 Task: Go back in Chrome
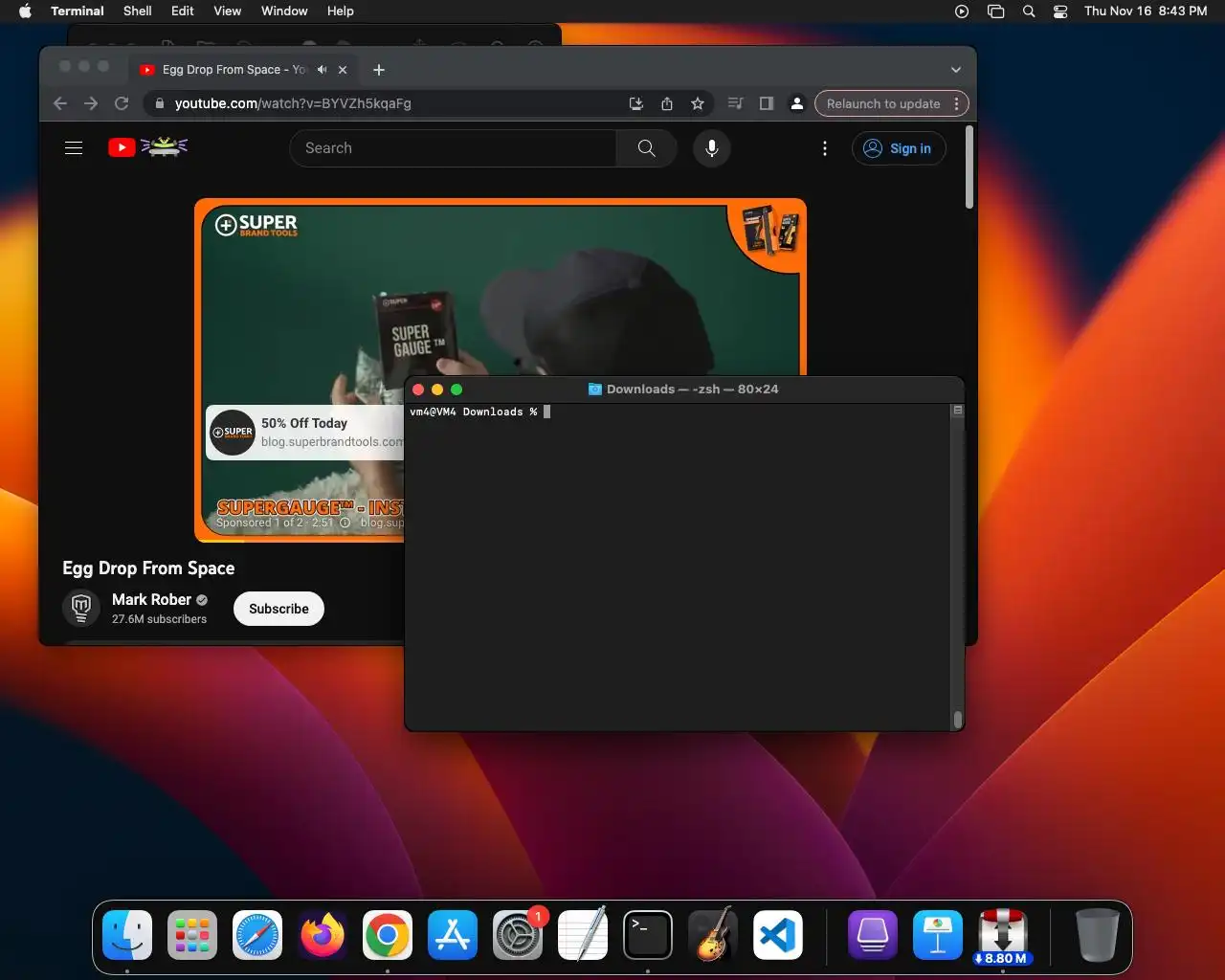click(x=60, y=103)
